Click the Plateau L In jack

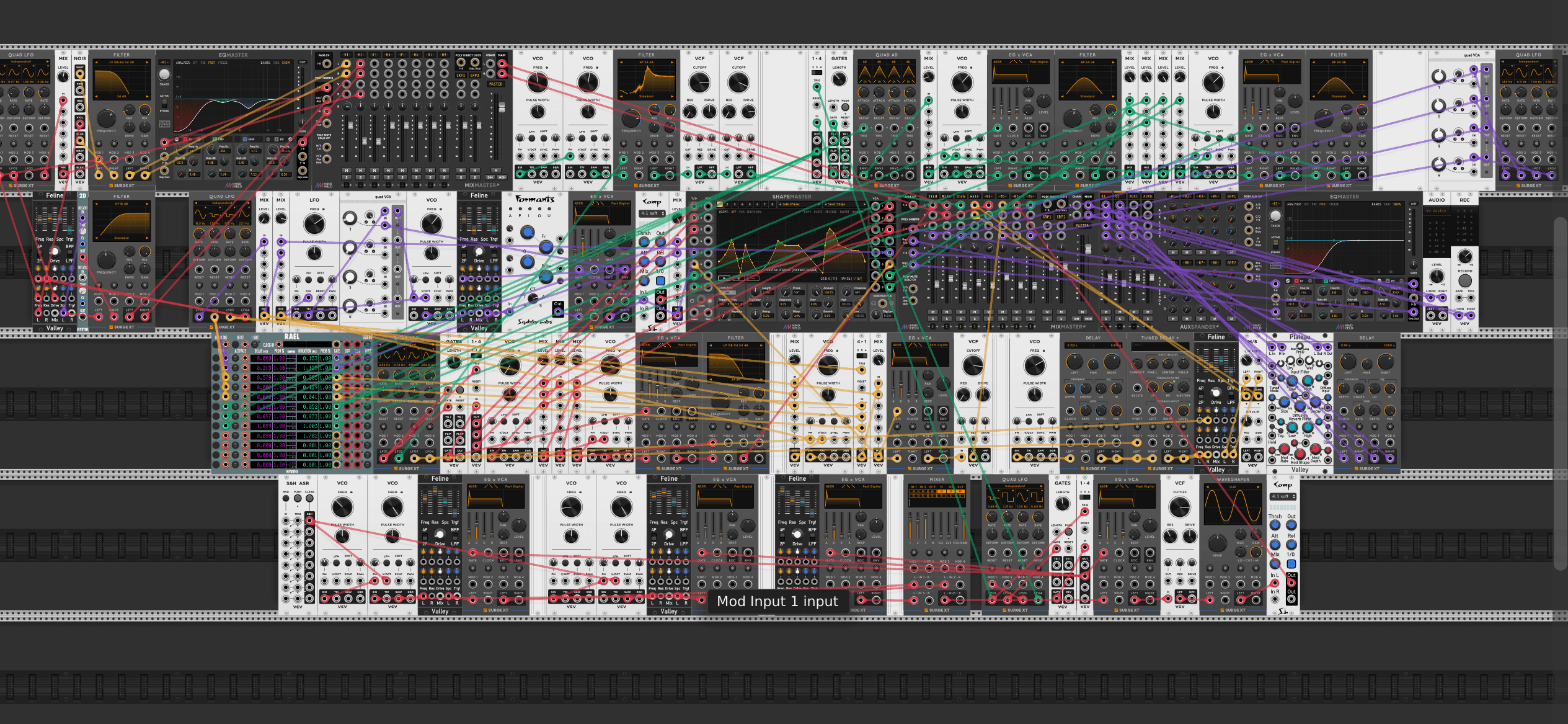click(1272, 347)
